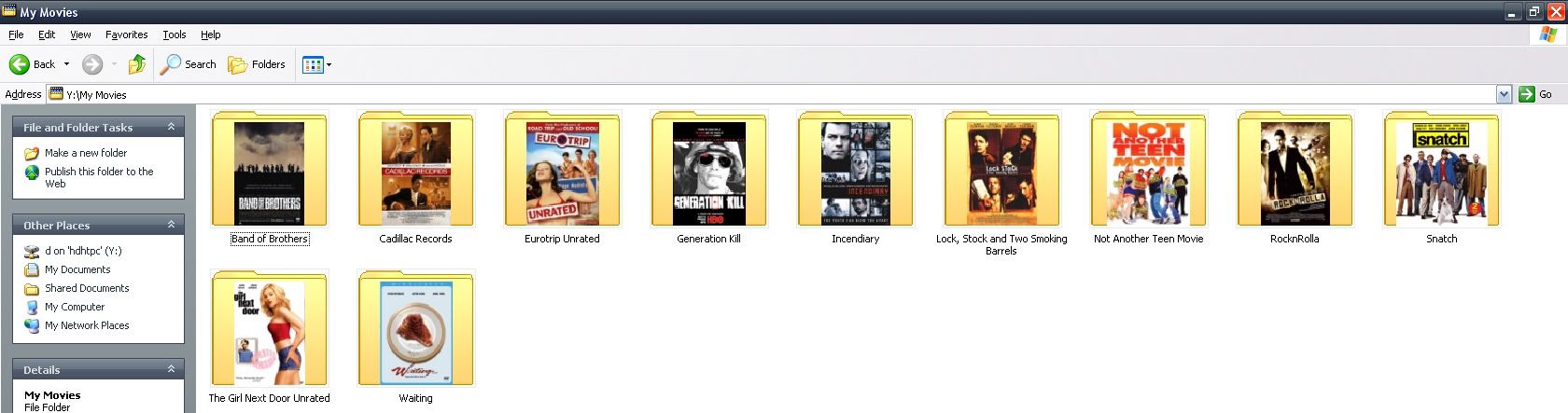Click the address bar folder icon
Screen dimensions: 1568x413
(56, 94)
